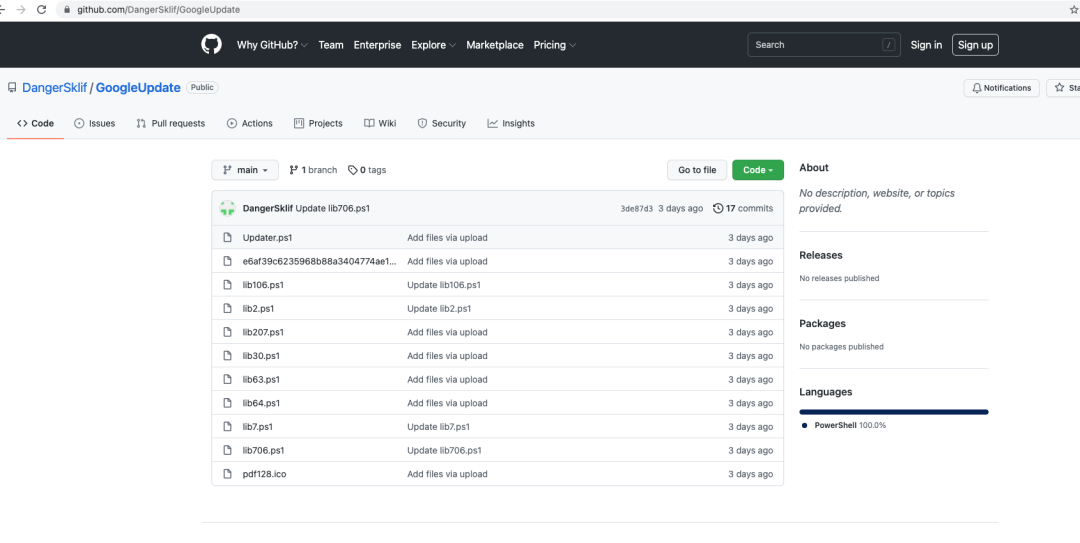
Task: Click the browser forward arrow
Action: tap(21, 10)
